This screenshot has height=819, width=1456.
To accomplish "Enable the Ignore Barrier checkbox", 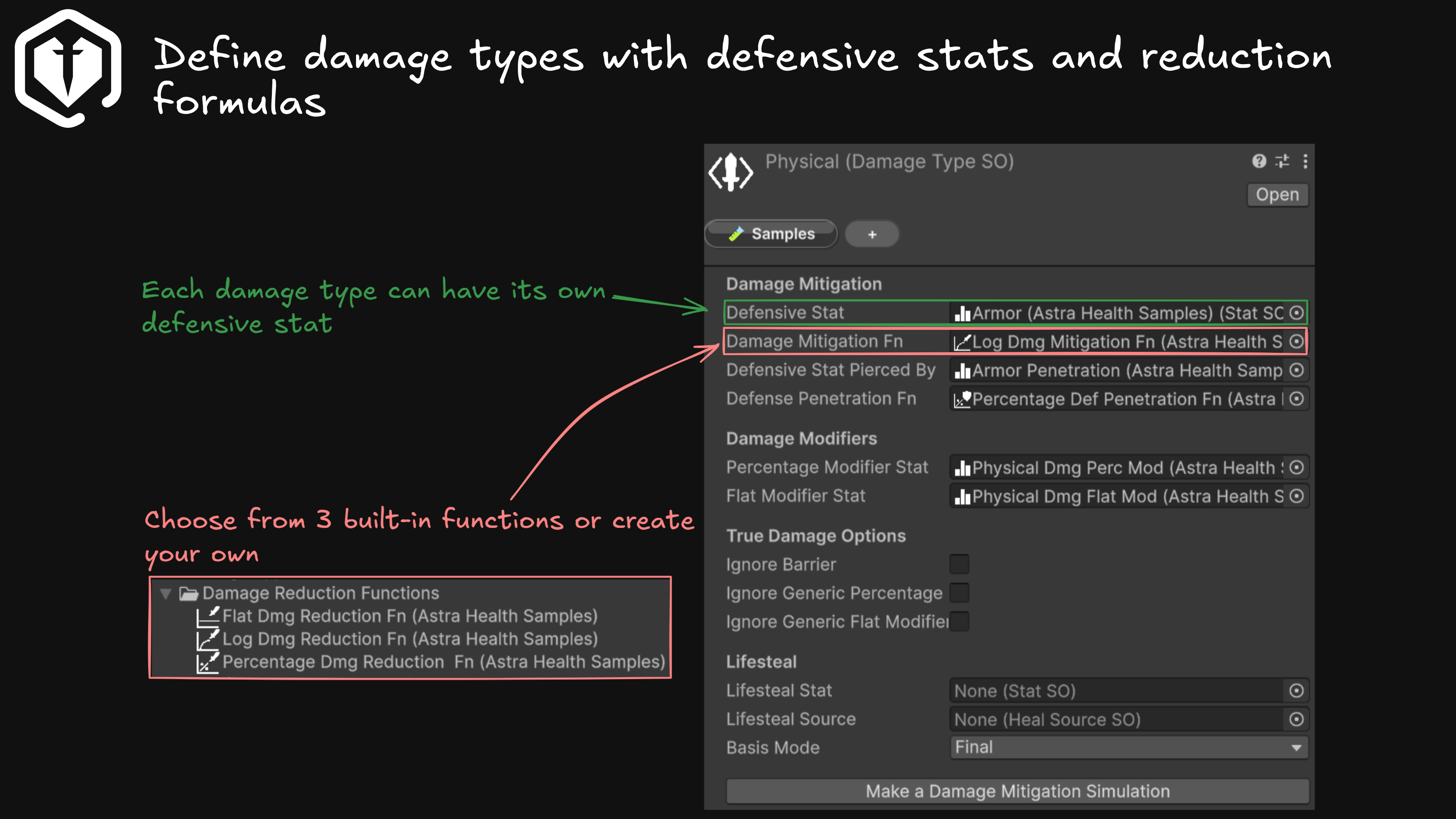I will coord(959,564).
